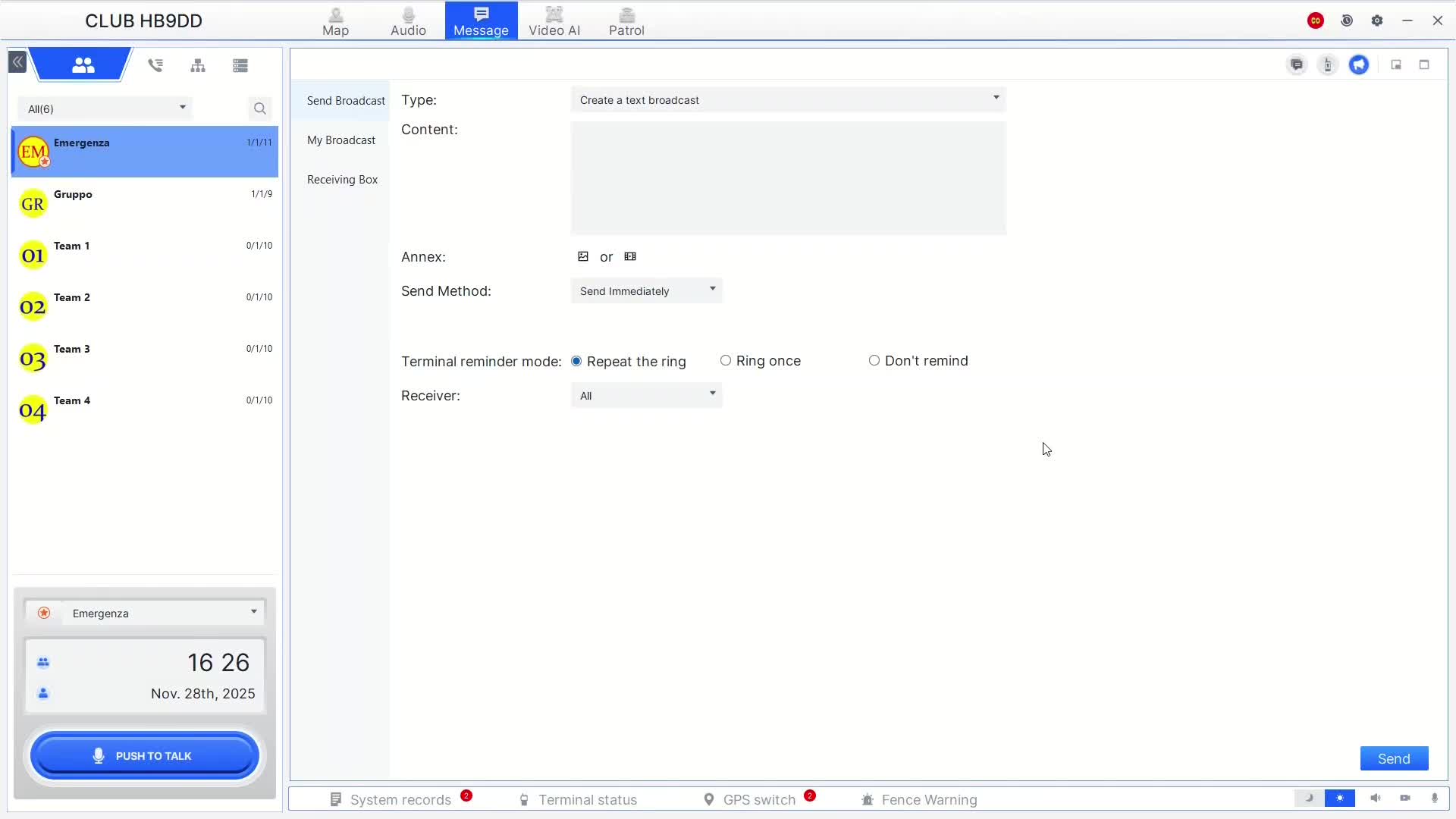Screen dimensions: 1456x819
Task: Open the GPS switch panel
Action: (759, 799)
